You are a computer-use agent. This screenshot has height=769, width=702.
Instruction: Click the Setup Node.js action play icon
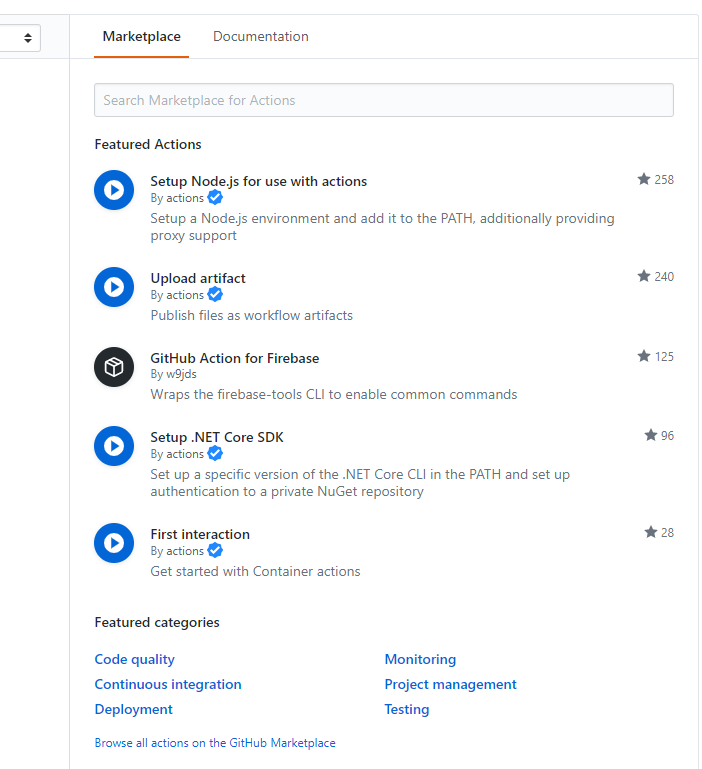[x=114, y=190]
